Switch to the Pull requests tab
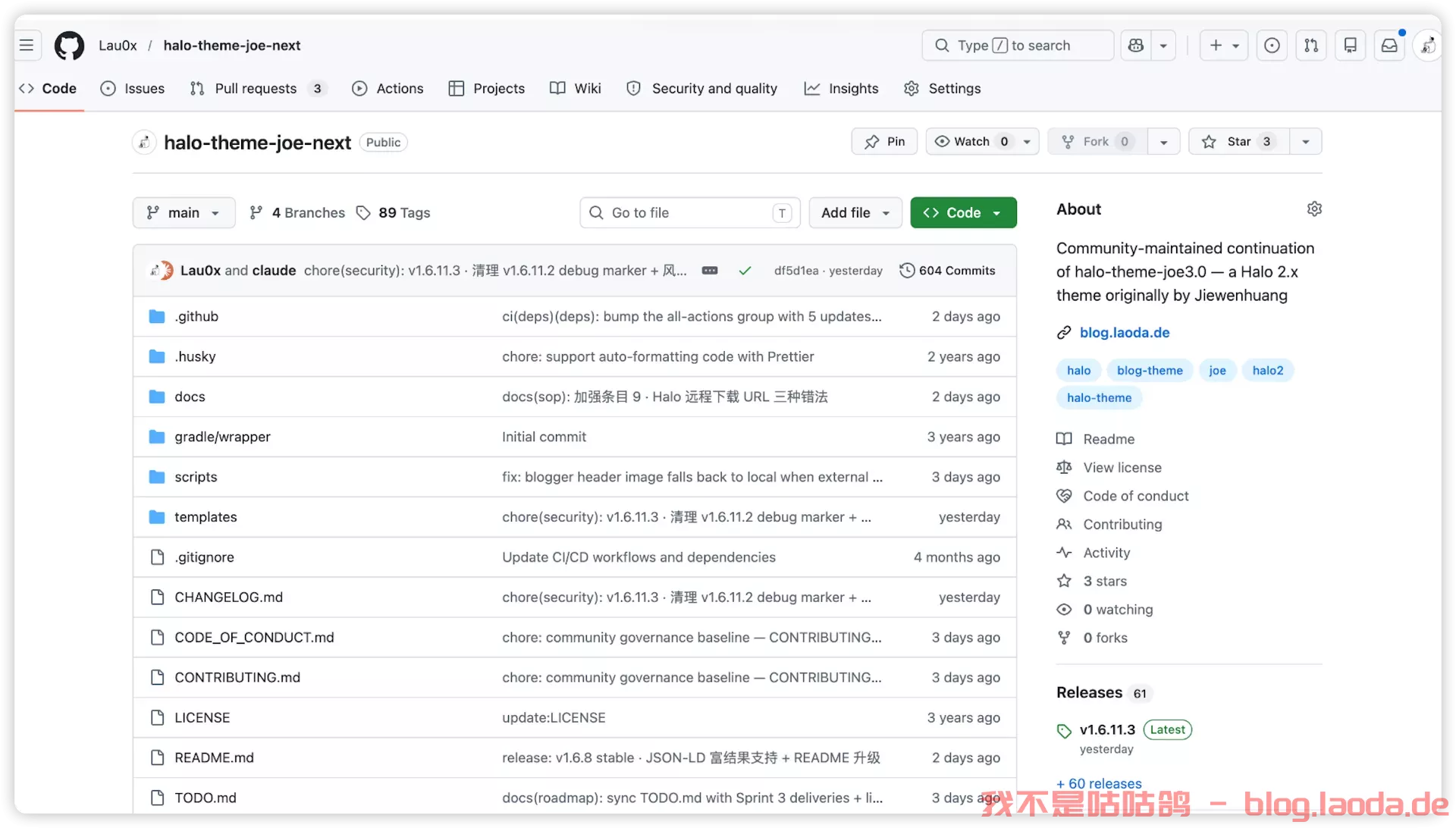Viewport: 1456px width, 828px height. (x=256, y=89)
